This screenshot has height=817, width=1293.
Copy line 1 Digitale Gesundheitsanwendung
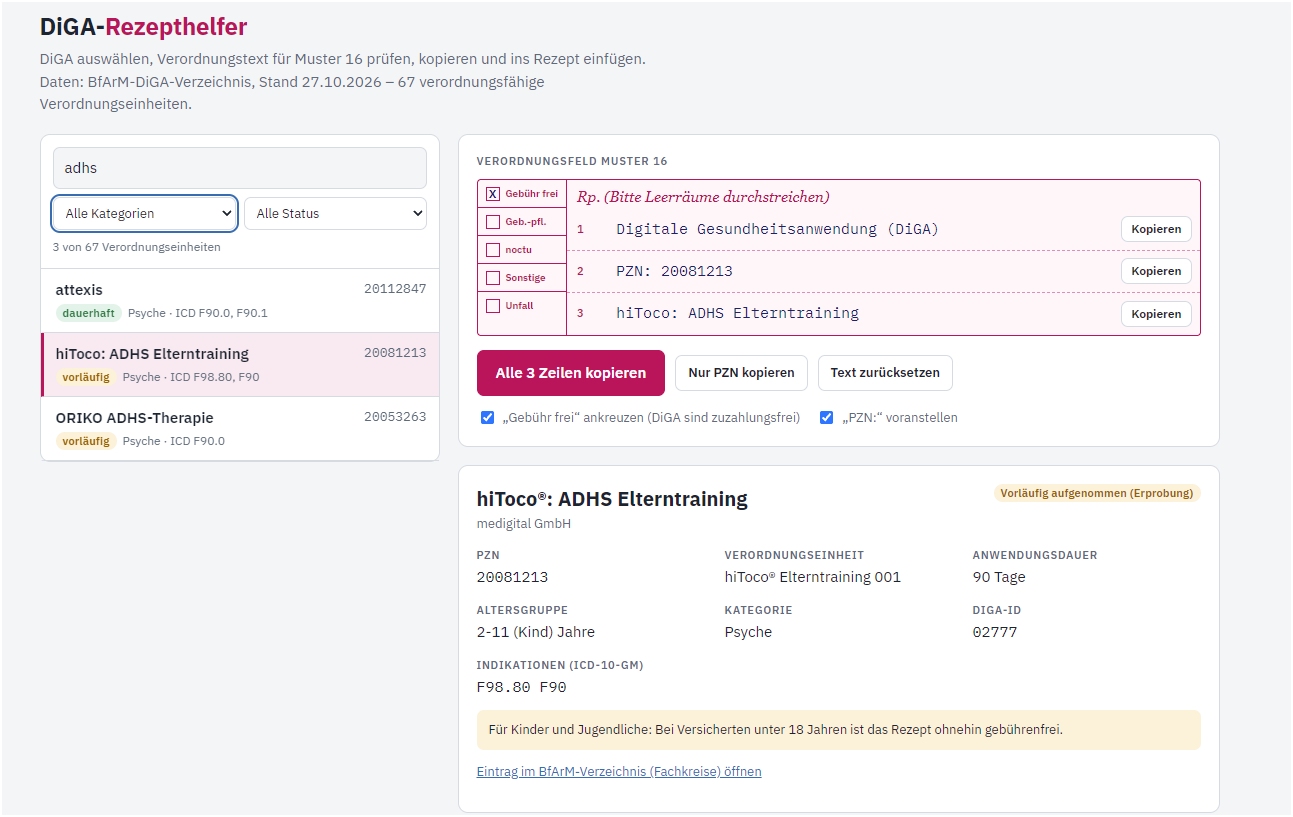(1156, 229)
